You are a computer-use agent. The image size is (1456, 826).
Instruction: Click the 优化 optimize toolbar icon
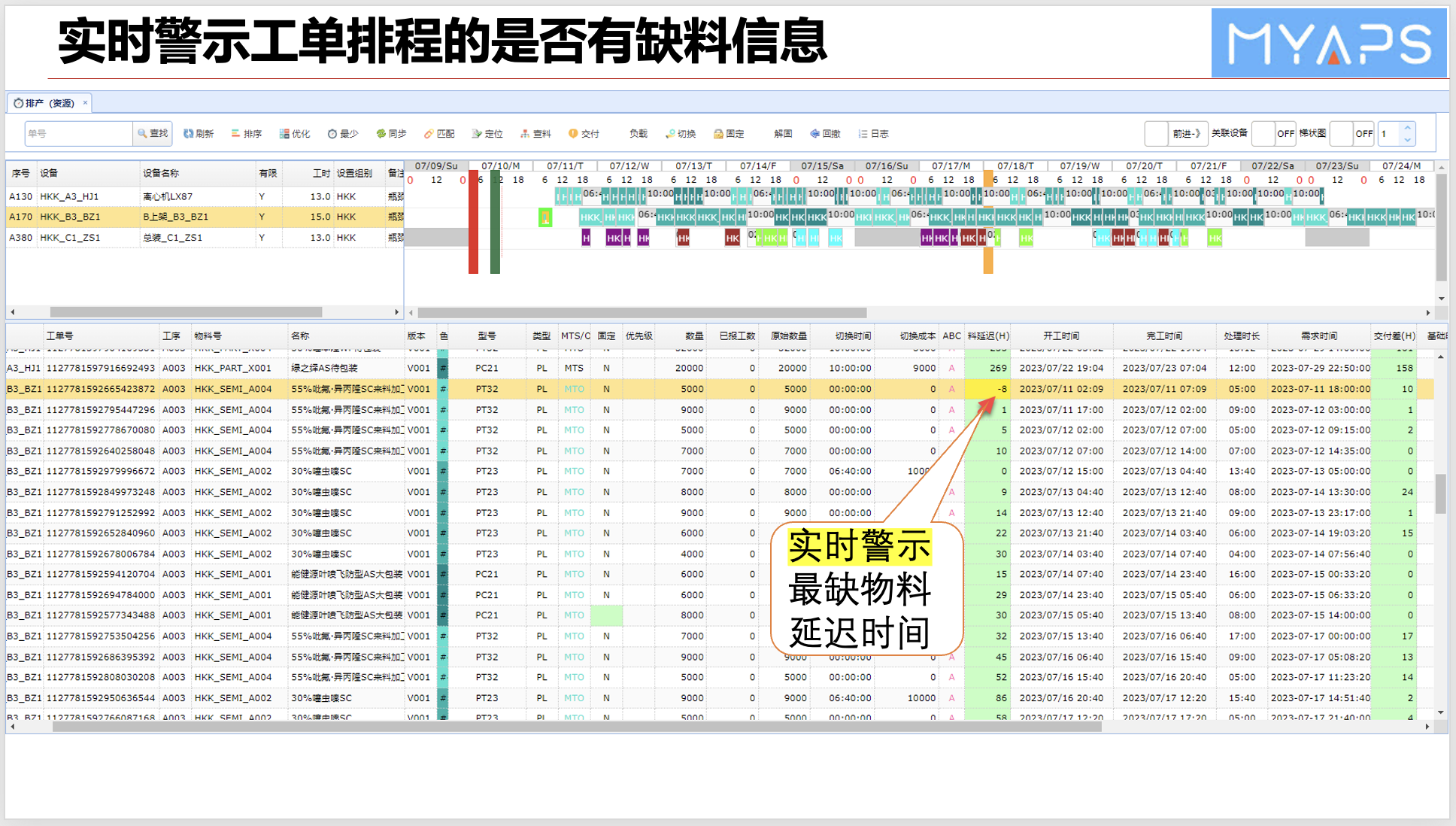pos(284,134)
